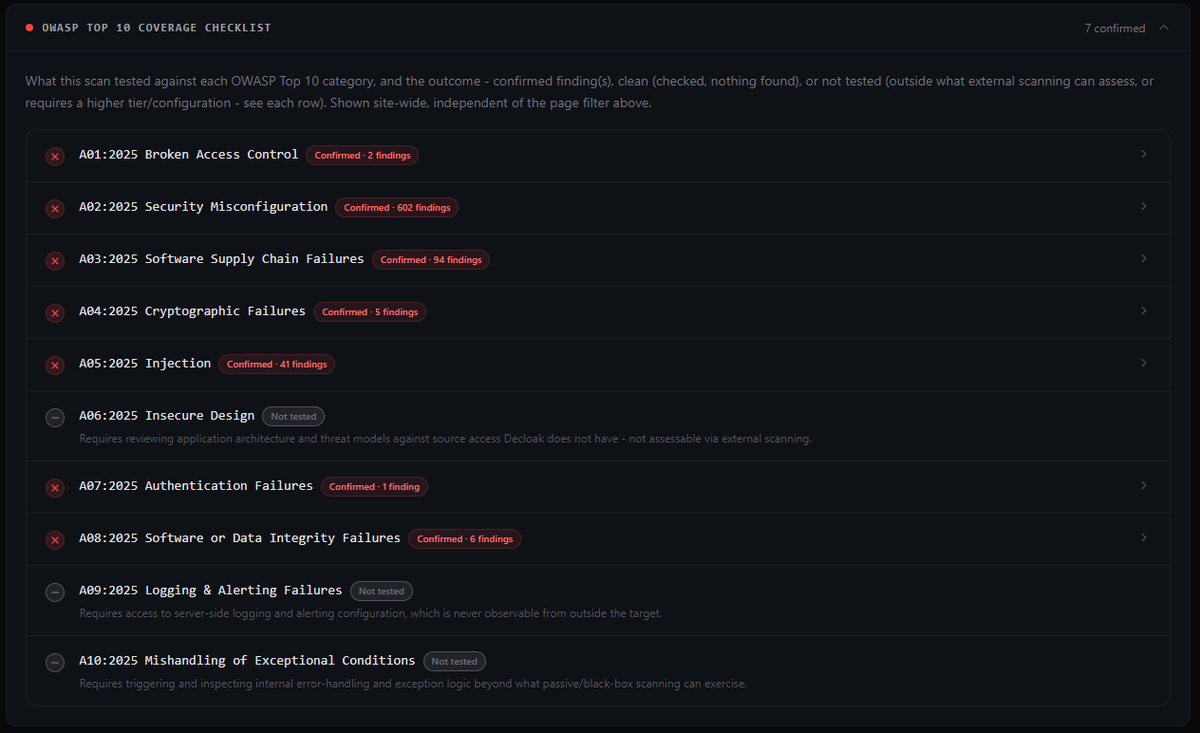The image size is (1200, 733).
Task: Expand the A05:2025 Injection row chevron
Action: coord(1144,363)
